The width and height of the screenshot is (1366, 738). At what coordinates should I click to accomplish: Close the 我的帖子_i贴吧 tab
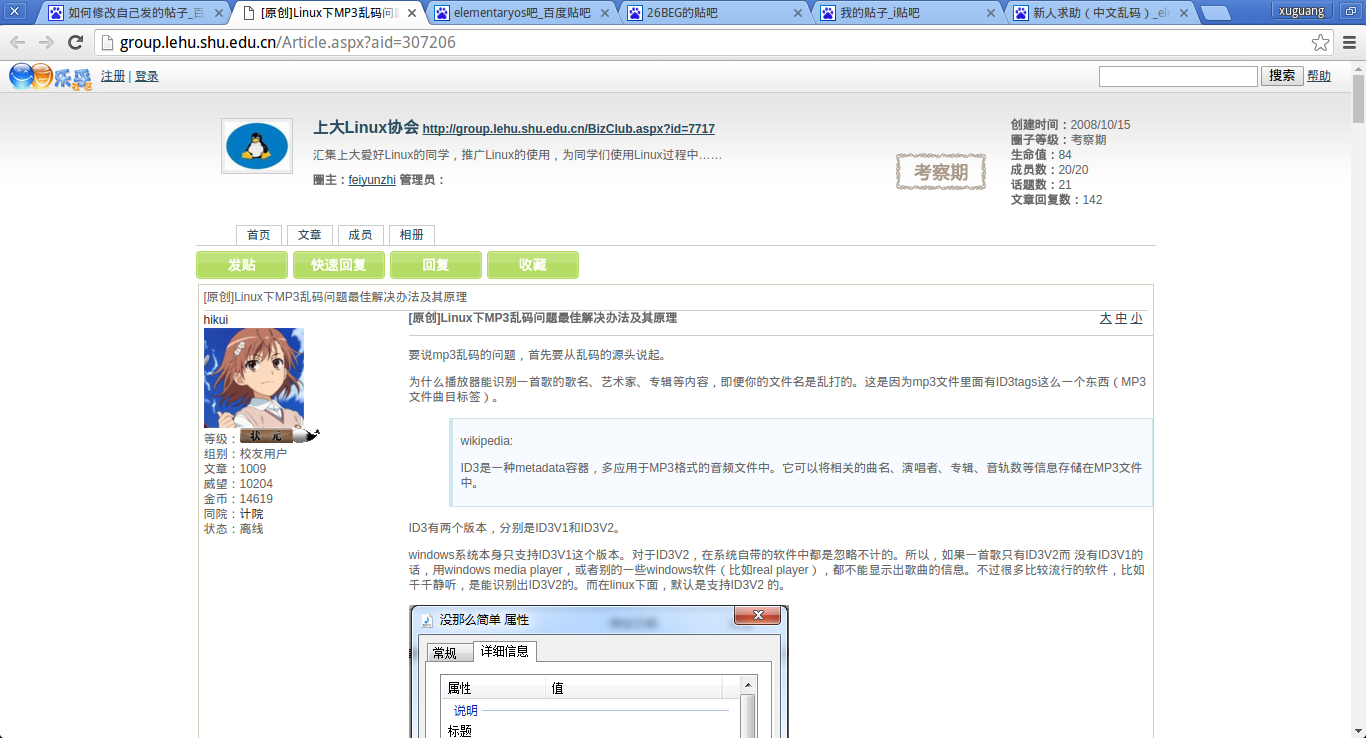pyautogui.click(x=991, y=13)
